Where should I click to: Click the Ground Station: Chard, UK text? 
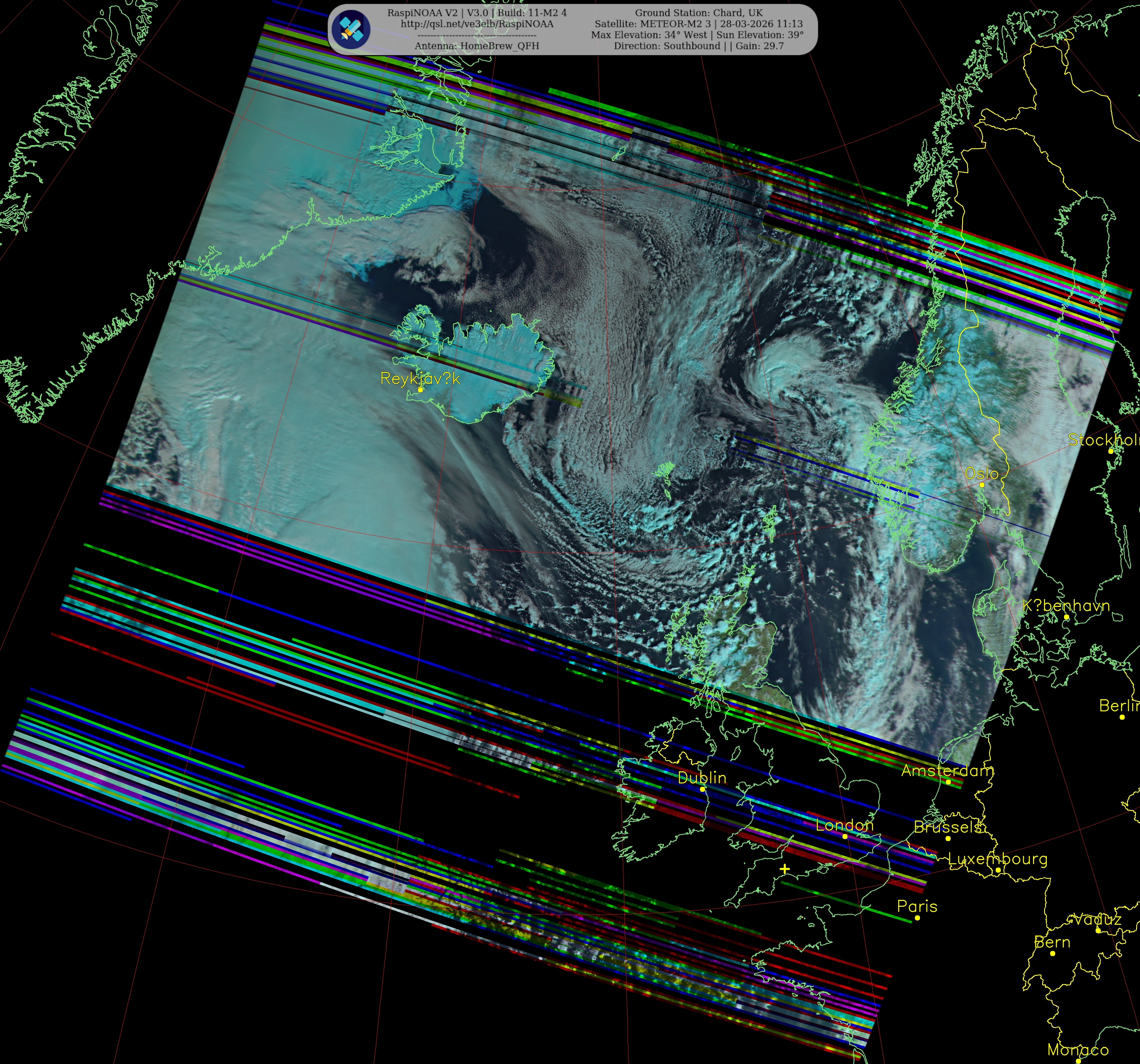click(x=698, y=13)
